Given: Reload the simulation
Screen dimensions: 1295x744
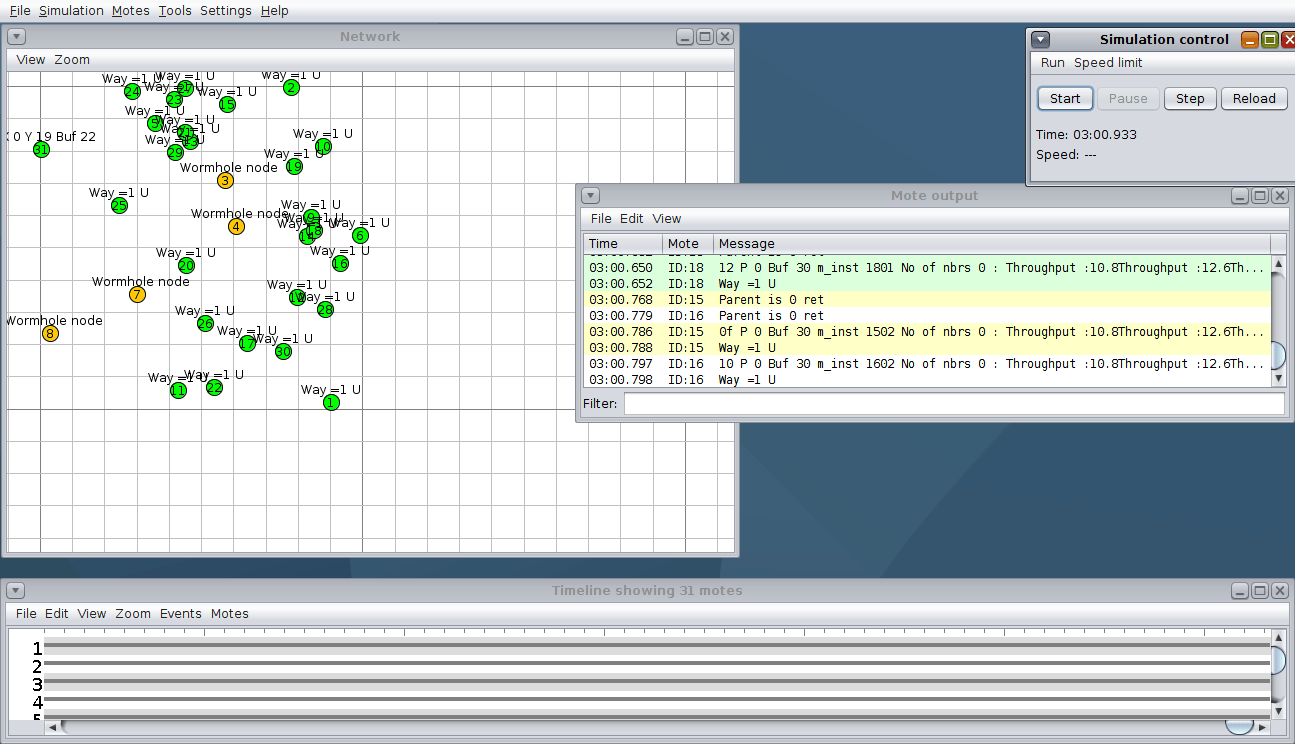Looking at the screenshot, I should click(x=1254, y=99).
